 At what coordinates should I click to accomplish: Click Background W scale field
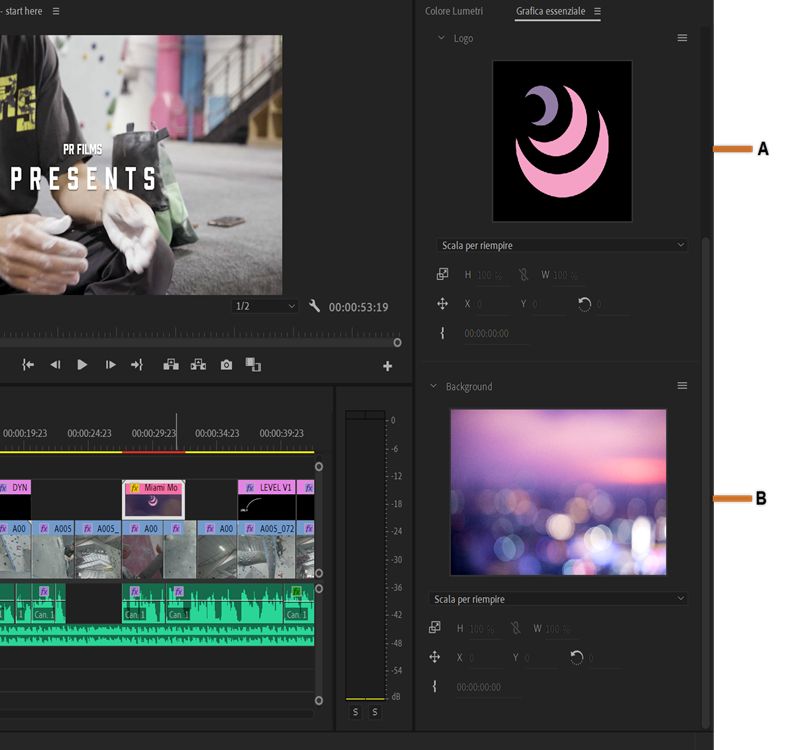point(560,629)
